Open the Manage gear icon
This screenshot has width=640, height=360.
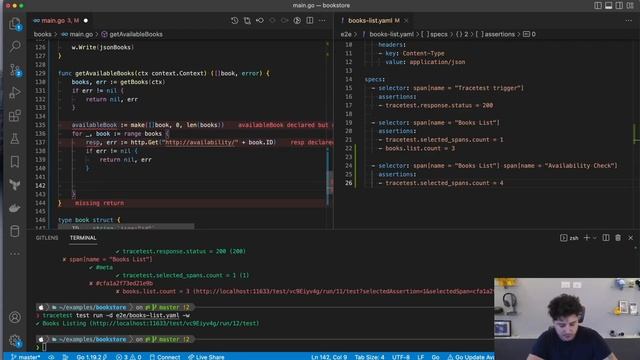pyautogui.click(x=15, y=340)
